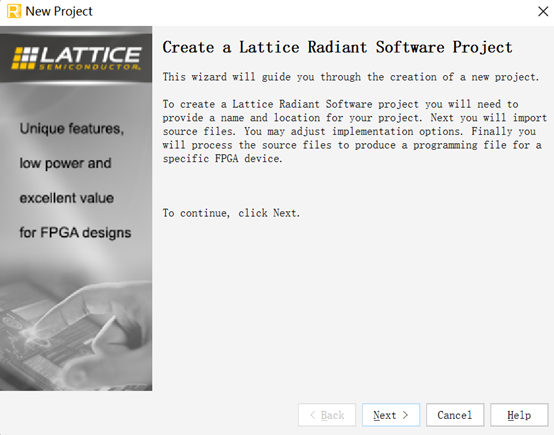Click the Lattice Semiconductor logo
Screen dimensions: 554x435
point(76,58)
